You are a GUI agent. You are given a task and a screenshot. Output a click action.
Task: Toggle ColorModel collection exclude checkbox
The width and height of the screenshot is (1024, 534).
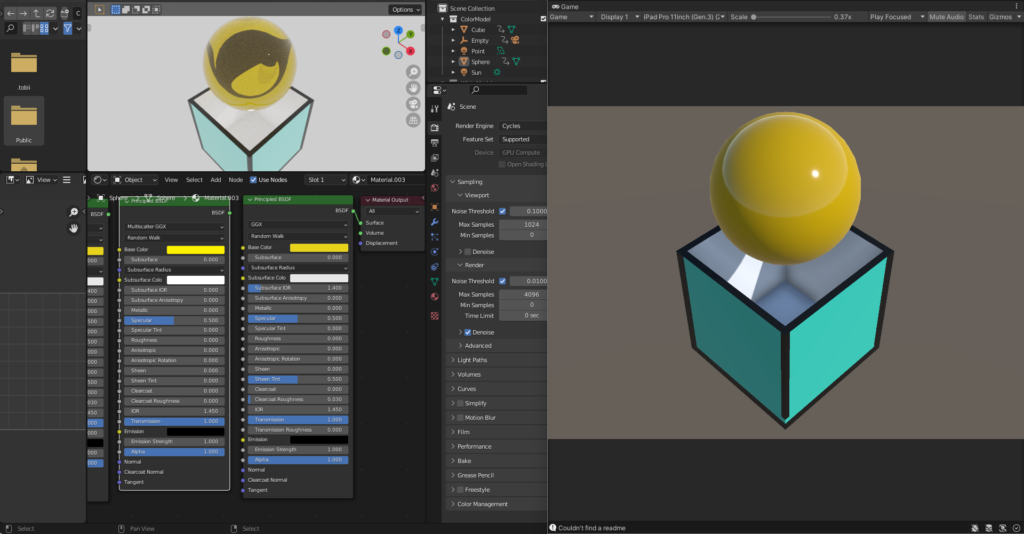tap(543, 19)
